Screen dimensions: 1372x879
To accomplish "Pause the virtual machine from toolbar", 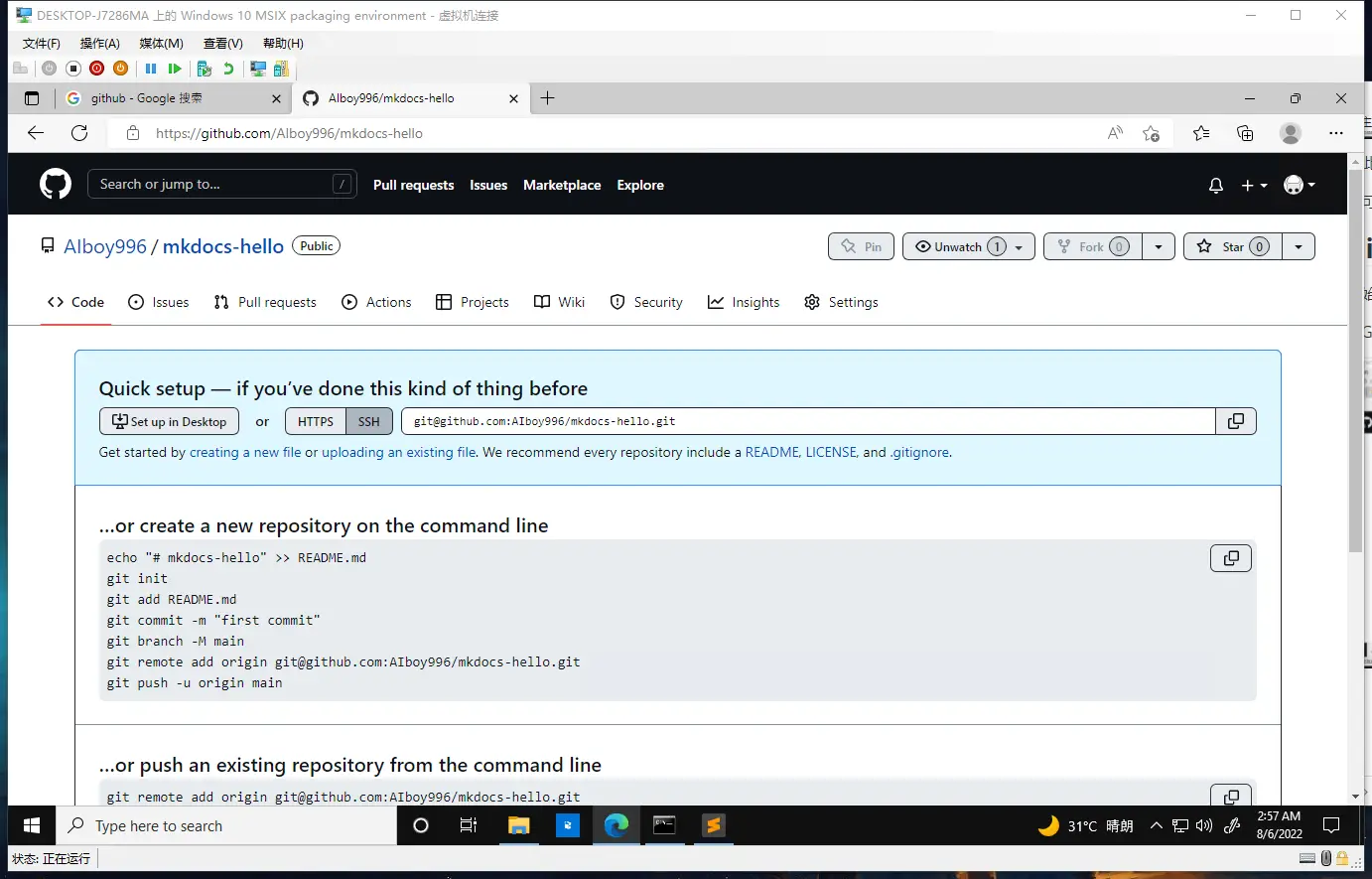I will click(x=151, y=69).
